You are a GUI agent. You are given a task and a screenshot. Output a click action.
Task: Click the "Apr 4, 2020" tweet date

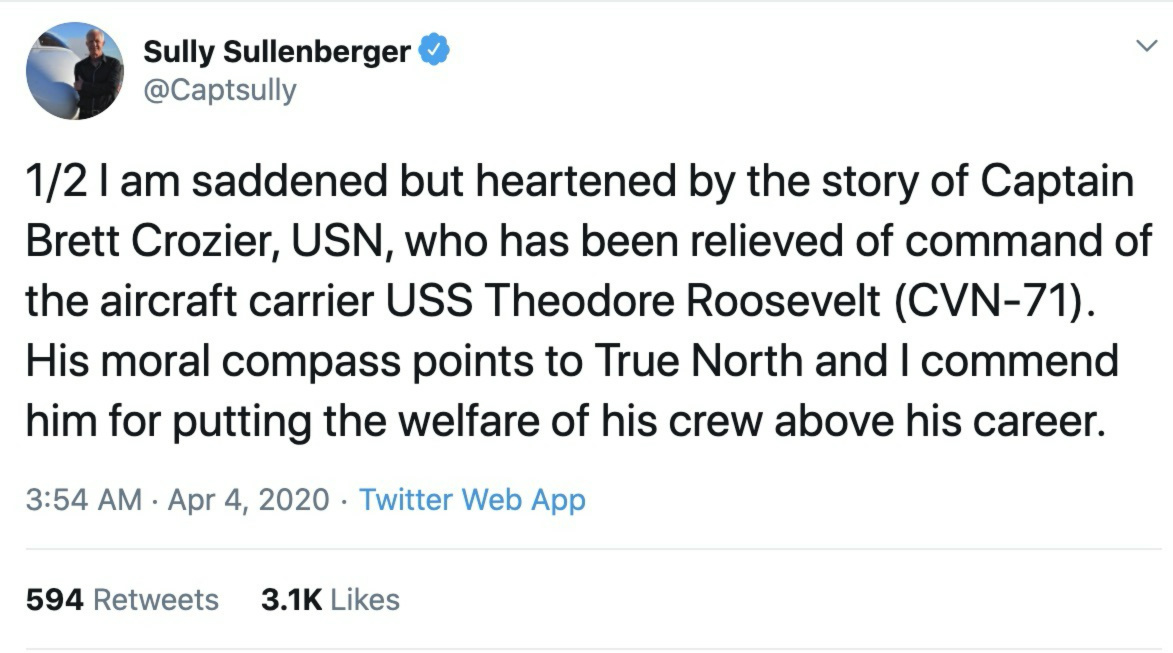pos(248,499)
